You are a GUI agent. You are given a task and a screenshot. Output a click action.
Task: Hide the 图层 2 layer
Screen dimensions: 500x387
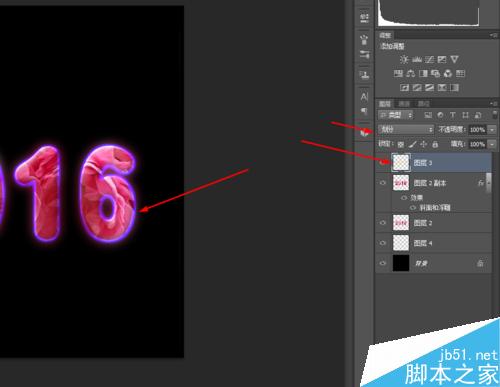383,223
